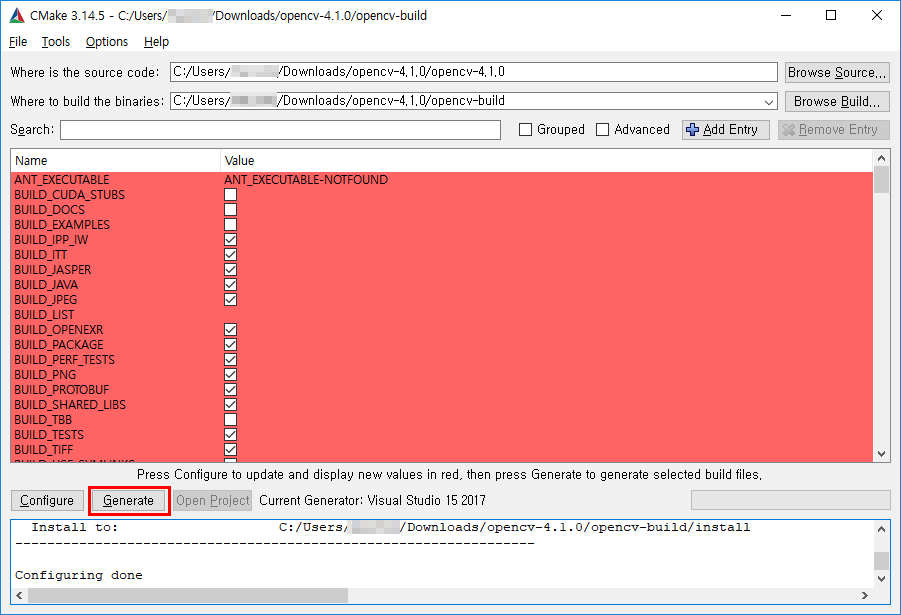
Task: Click the Browse Source button
Action: click(837, 72)
